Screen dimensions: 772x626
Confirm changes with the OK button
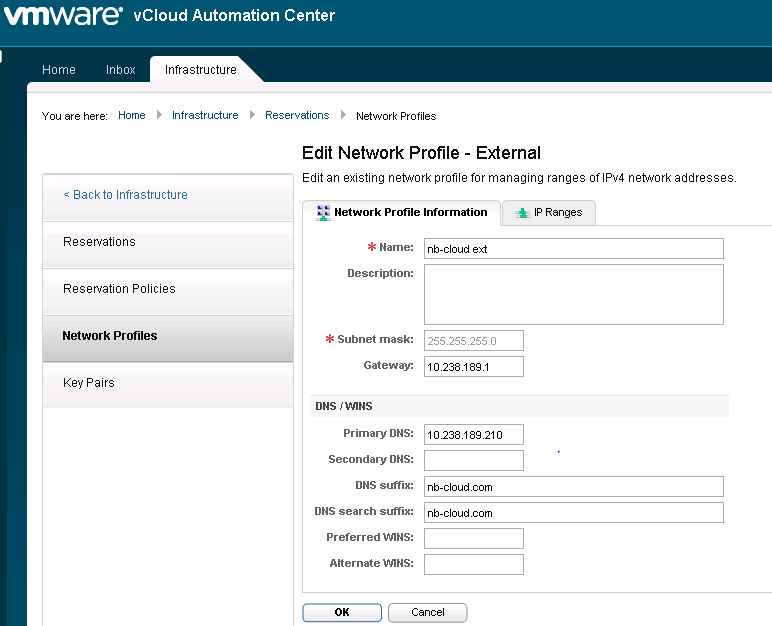point(342,612)
